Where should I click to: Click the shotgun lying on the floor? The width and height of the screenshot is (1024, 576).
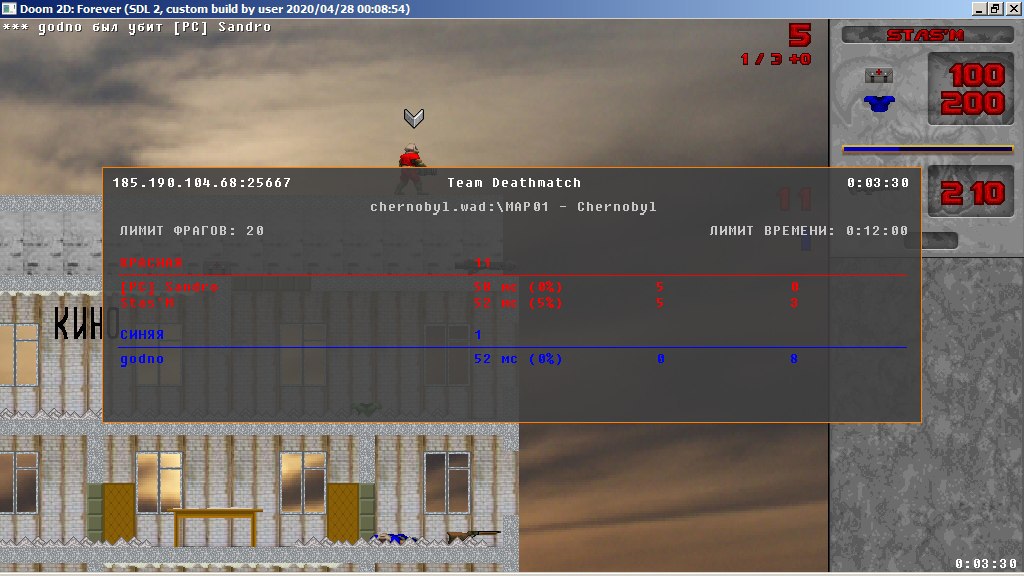(x=473, y=536)
